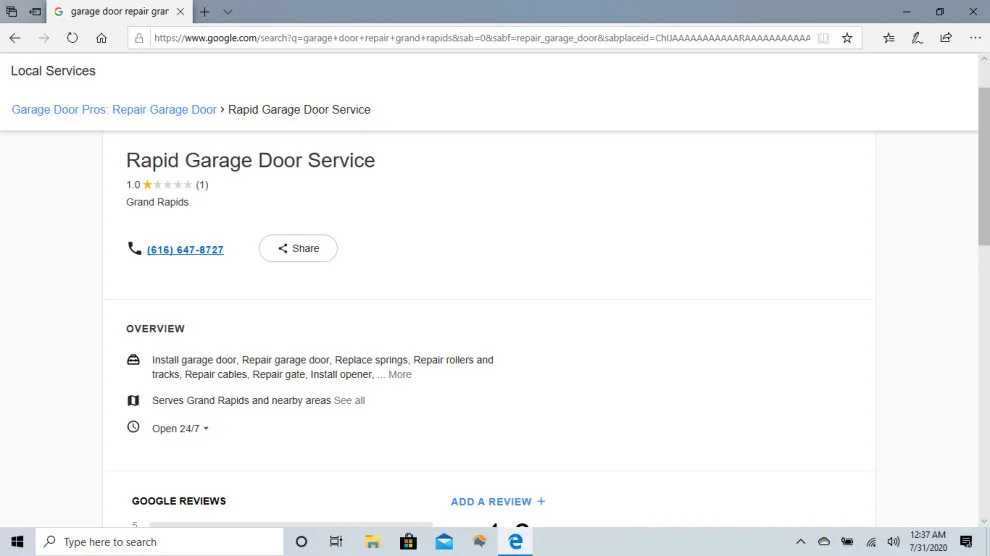
Task: Open the browser home page
Action: pos(101,38)
